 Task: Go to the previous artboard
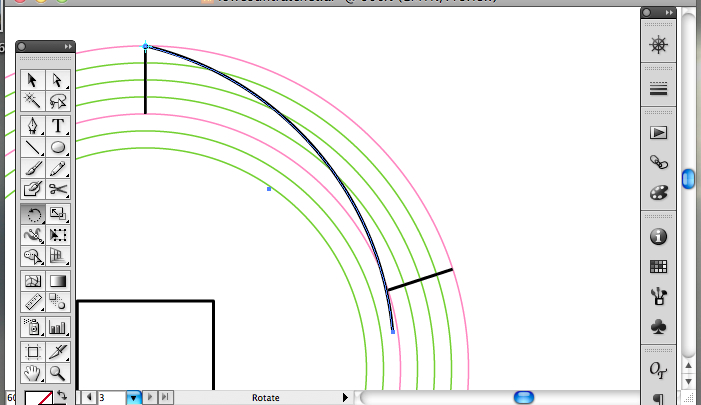[x=89, y=397]
